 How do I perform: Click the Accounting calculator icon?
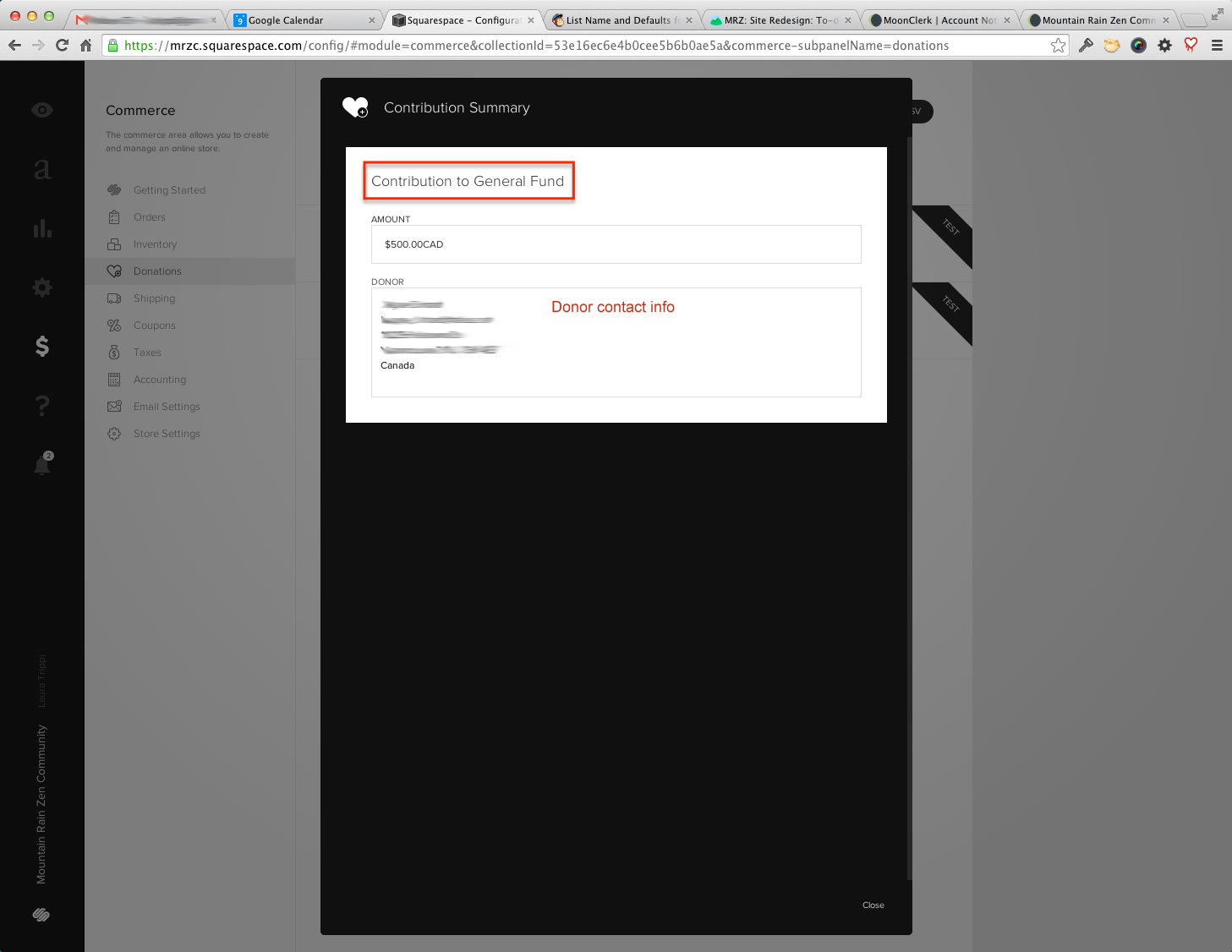click(x=114, y=380)
